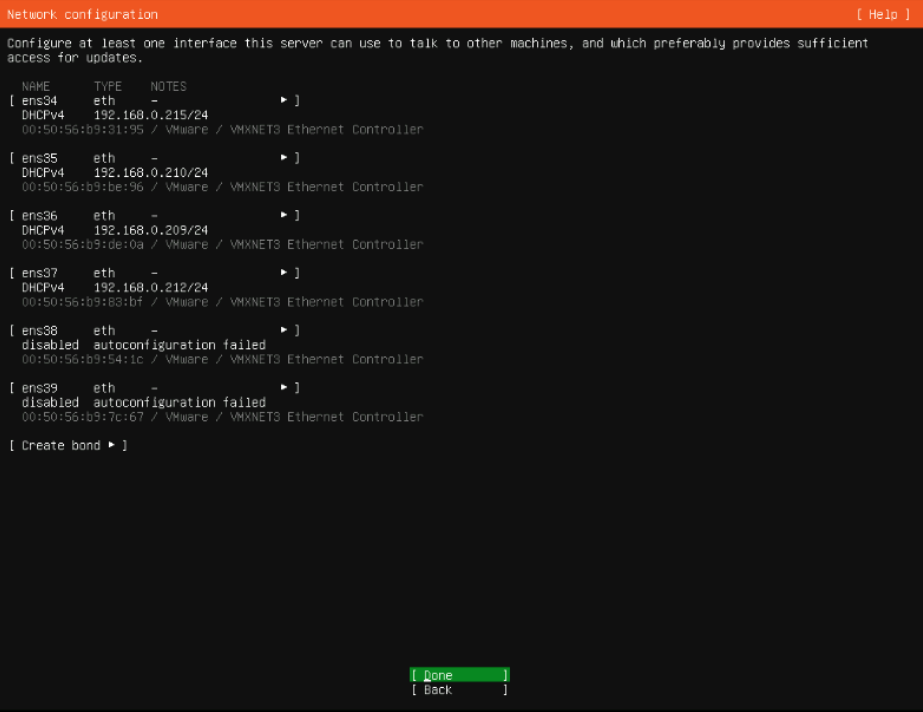Open the Help menu in header
This screenshot has height=712, width=923.
click(x=883, y=15)
